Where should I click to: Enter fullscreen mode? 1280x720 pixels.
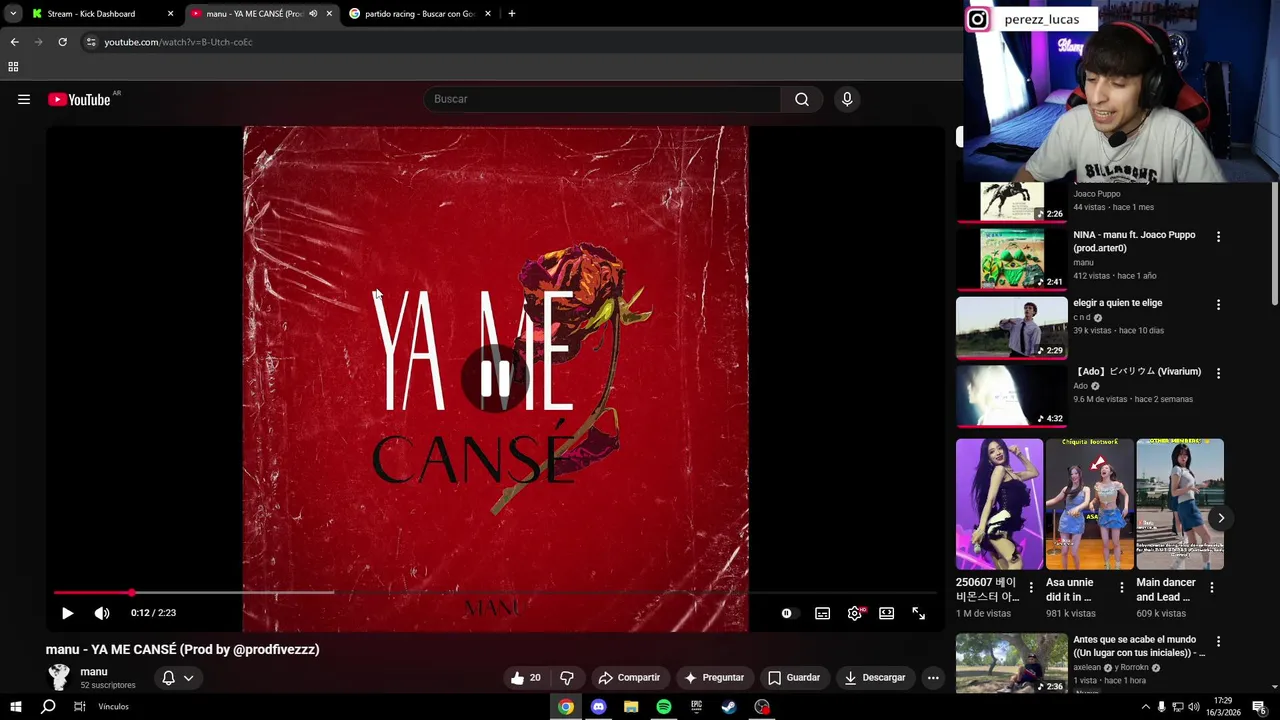919,613
